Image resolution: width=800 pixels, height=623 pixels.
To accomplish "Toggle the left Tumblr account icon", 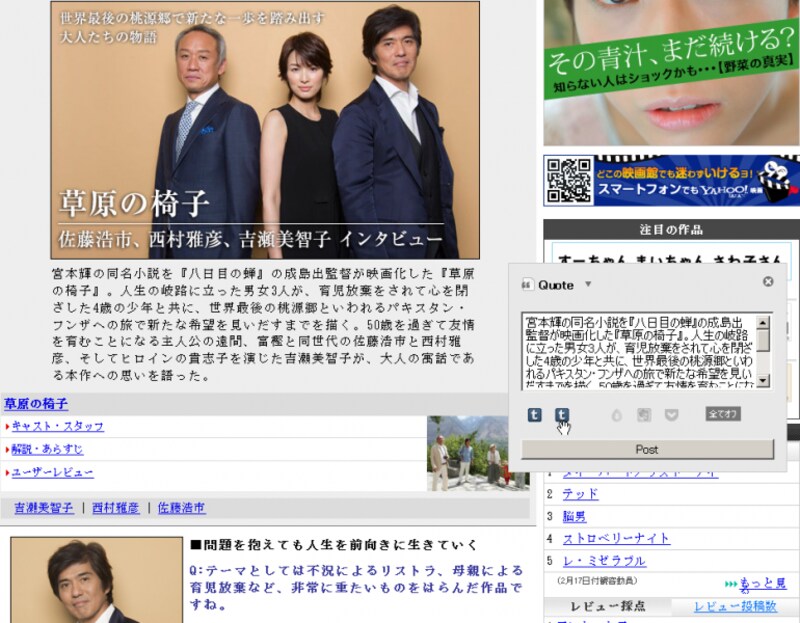I will [x=534, y=414].
